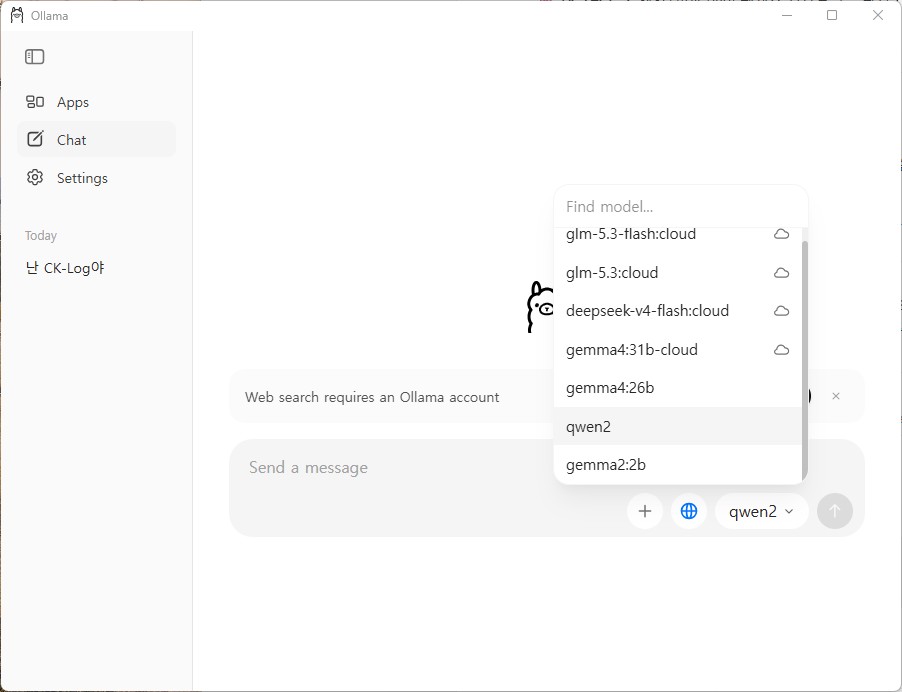The height and width of the screenshot is (692, 902).
Task: Send message with the arrow button
Action: 835,511
